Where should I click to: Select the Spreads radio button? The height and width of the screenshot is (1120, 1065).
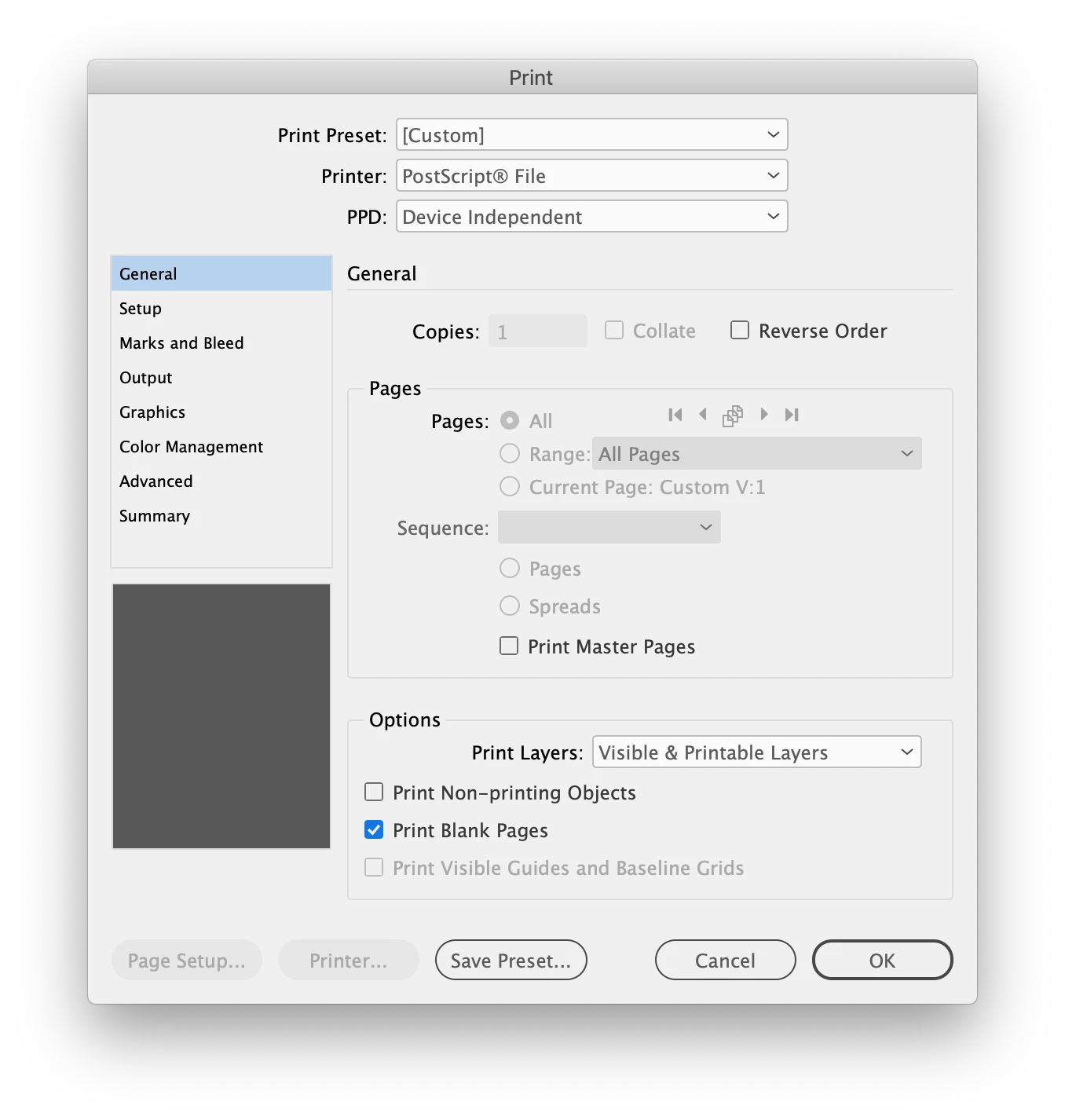510,606
